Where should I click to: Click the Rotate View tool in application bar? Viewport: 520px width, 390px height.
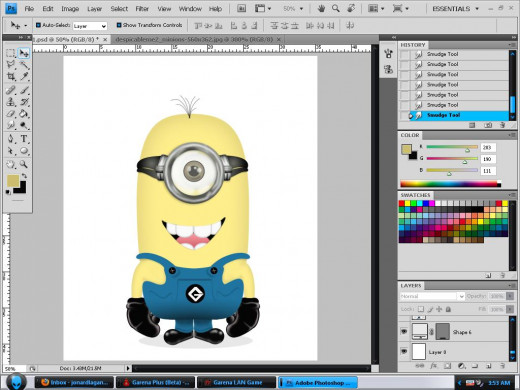coord(351,9)
